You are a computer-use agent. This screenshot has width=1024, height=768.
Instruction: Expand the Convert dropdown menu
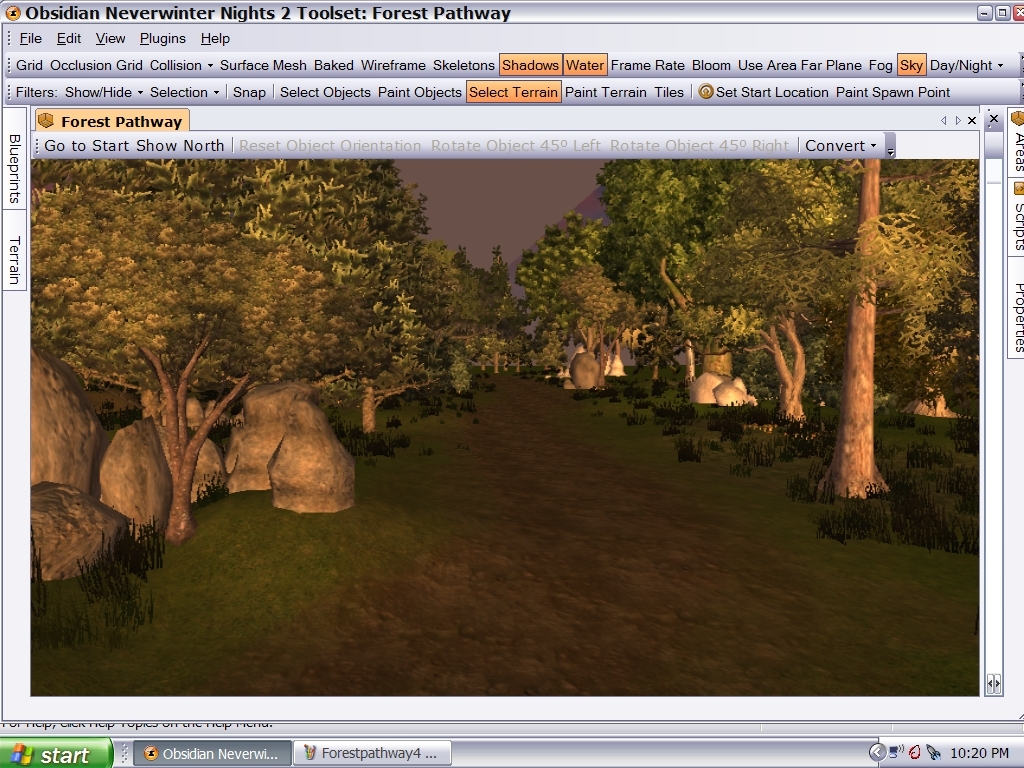(x=840, y=145)
